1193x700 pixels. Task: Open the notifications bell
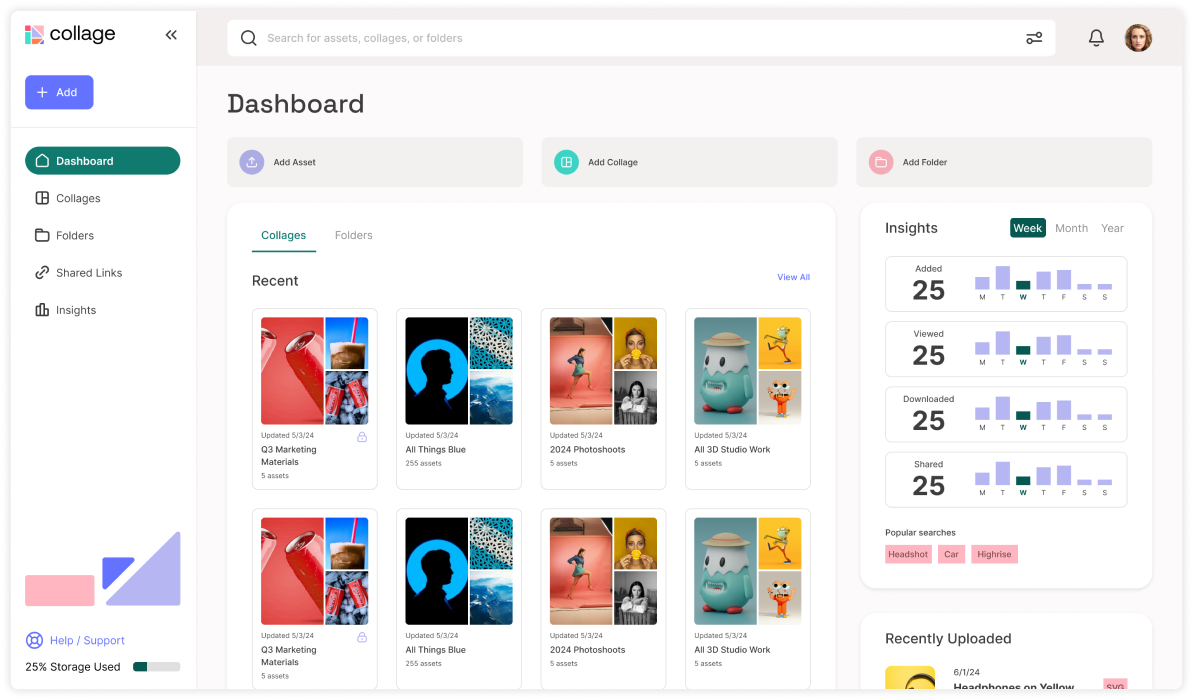pos(1096,37)
